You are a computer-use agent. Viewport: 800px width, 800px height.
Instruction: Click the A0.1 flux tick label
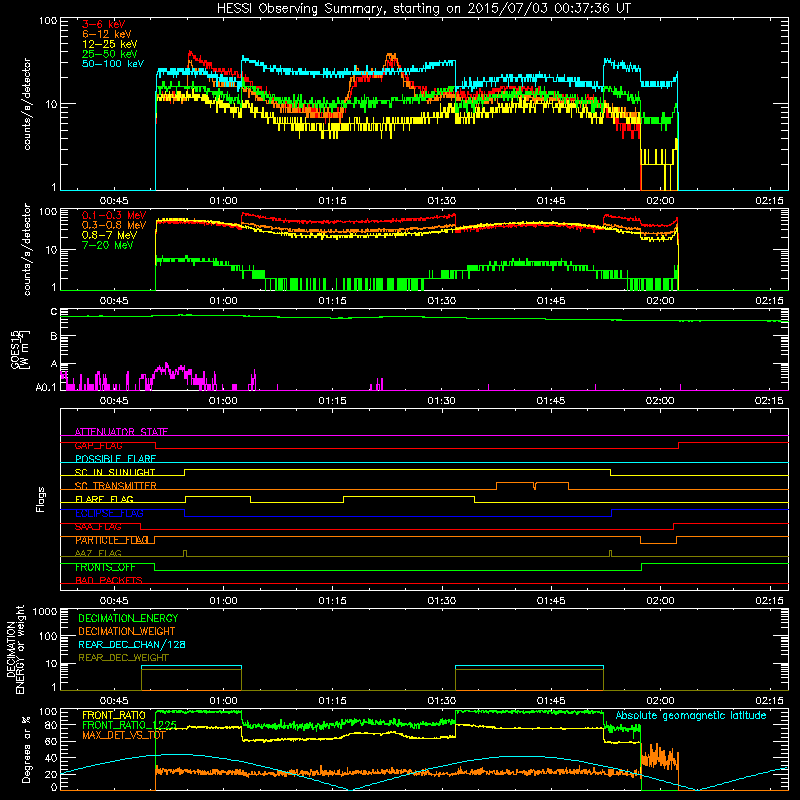46,387
